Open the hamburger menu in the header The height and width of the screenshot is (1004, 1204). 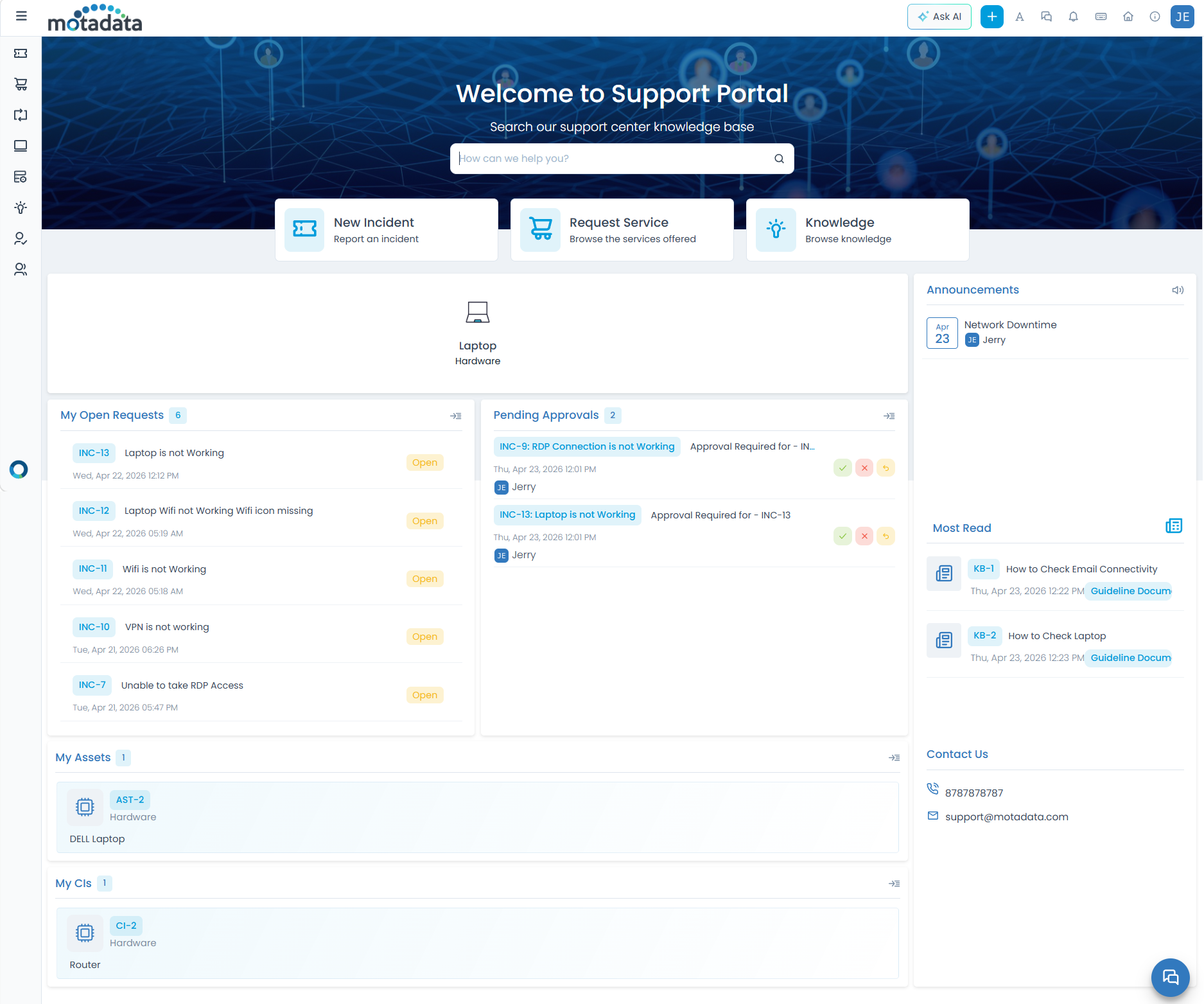point(21,16)
